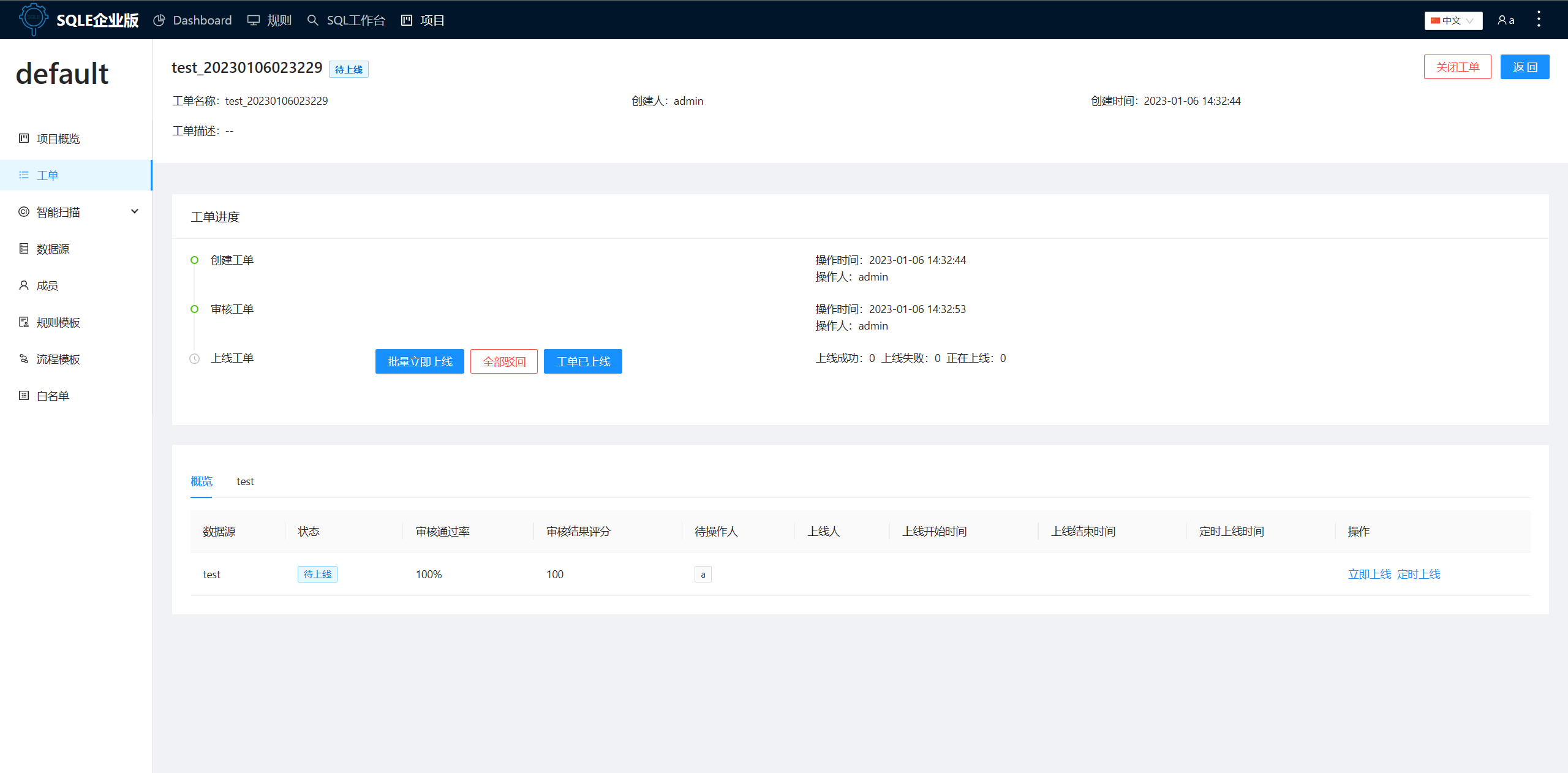Select 项目概览 in the sidebar
1568x773 pixels.
(59, 138)
